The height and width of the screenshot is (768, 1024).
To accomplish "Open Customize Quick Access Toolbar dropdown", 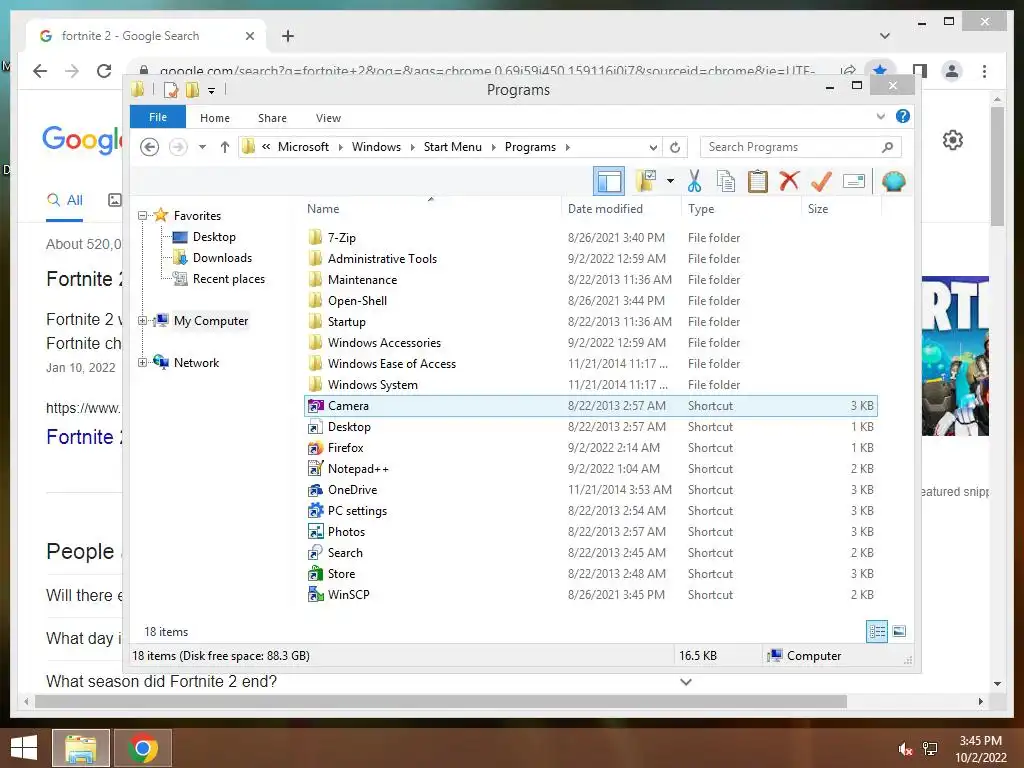I will click(x=212, y=91).
